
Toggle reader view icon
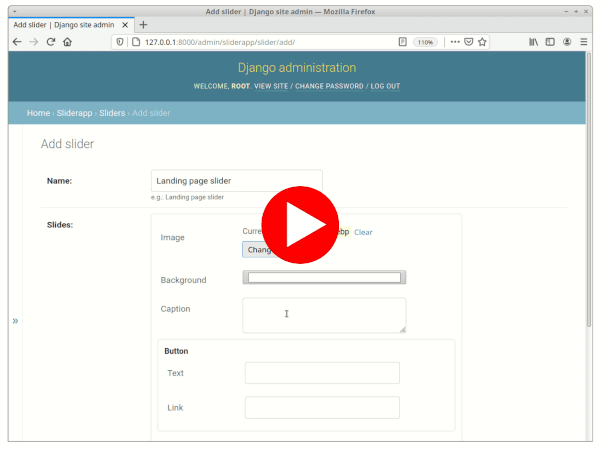point(403,42)
